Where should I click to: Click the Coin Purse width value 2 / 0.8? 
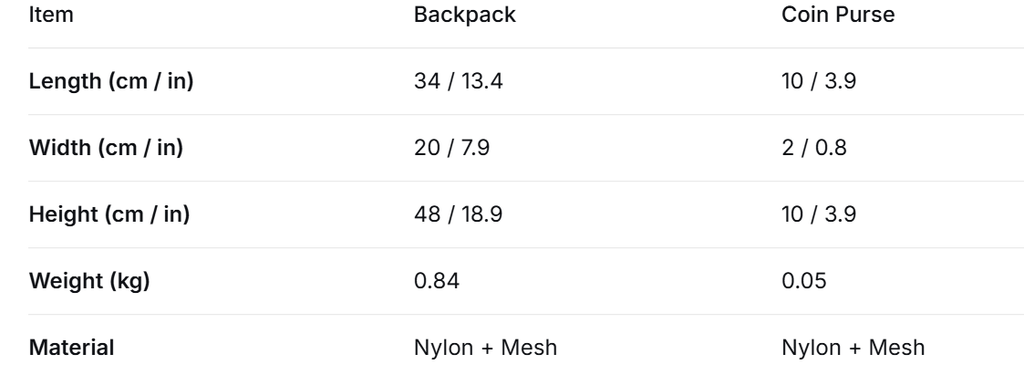pyautogui.click(x=814, y=148)
